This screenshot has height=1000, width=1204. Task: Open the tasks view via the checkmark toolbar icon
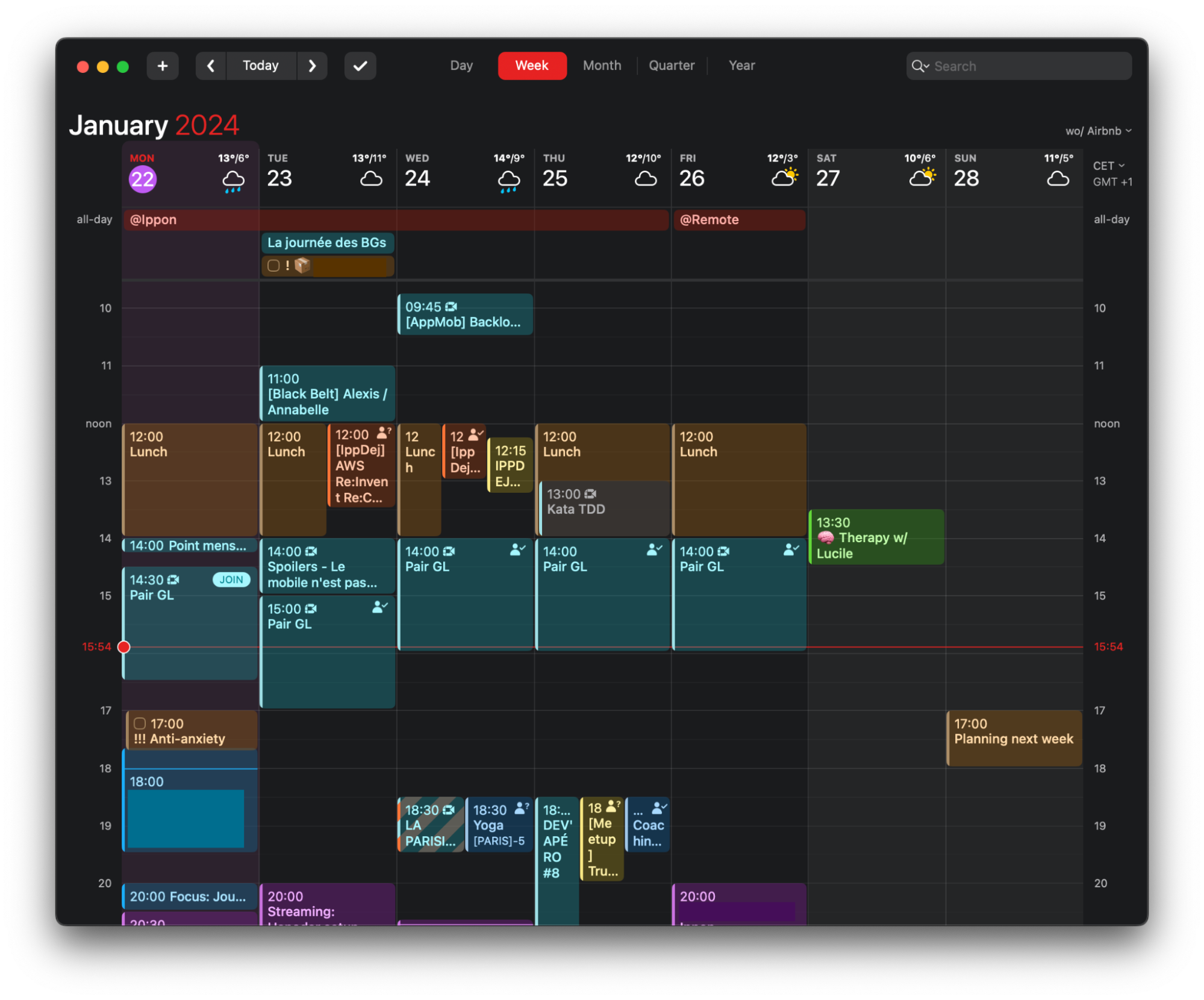pyautogui.click(x=360, y=66)
